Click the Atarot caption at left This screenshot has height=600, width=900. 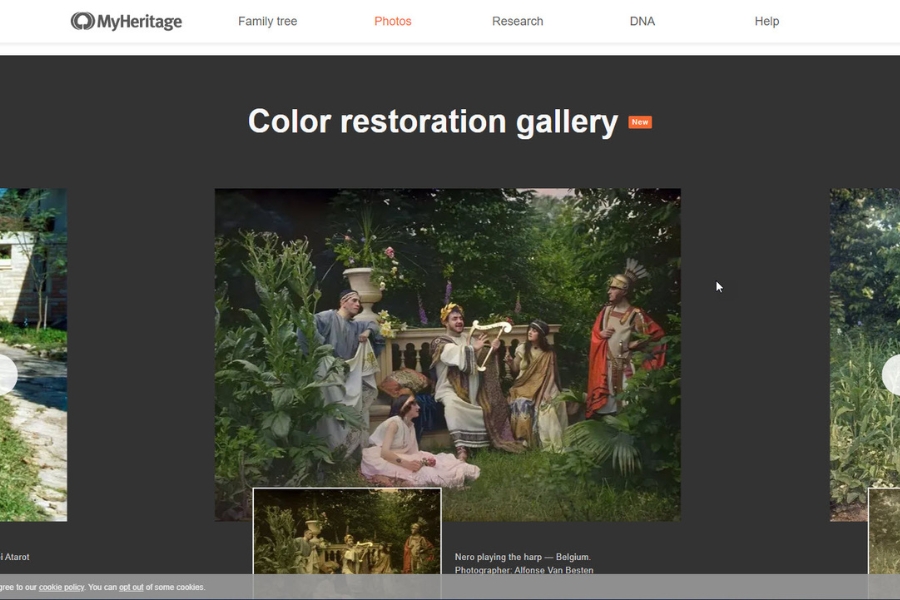pos(15,557)
